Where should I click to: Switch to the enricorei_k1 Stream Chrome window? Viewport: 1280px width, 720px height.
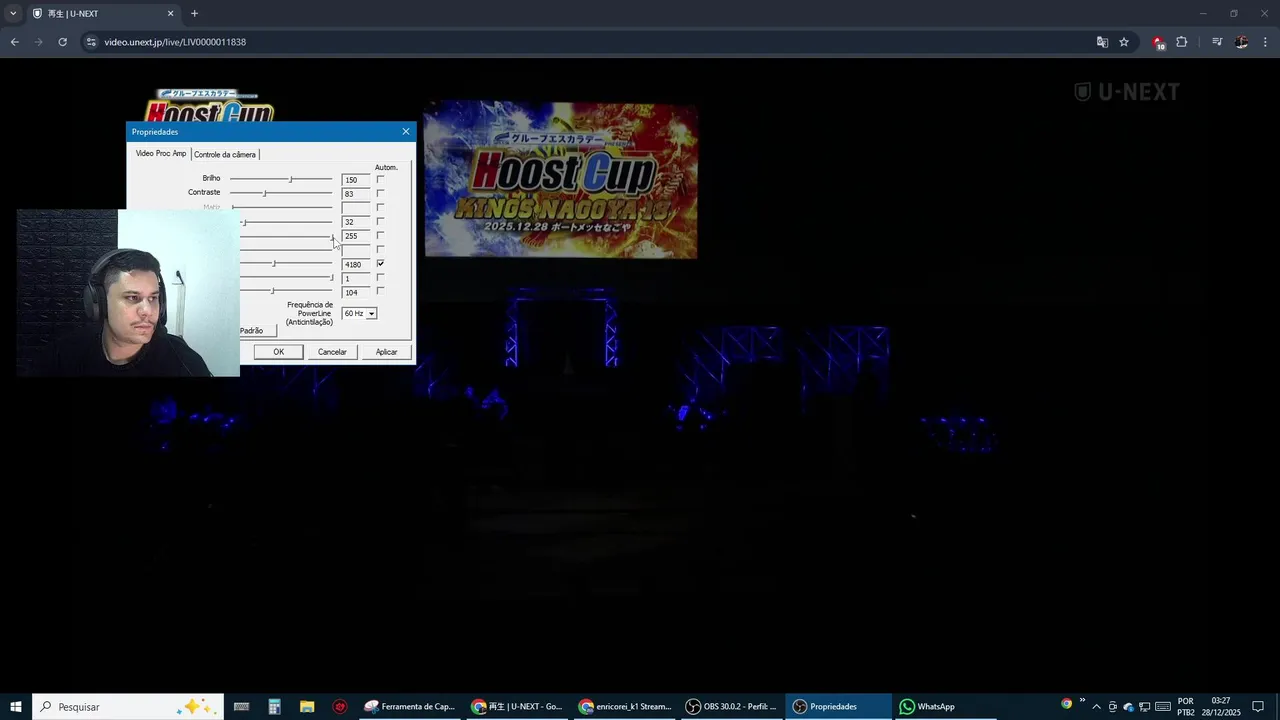click(x=625, y=706)
